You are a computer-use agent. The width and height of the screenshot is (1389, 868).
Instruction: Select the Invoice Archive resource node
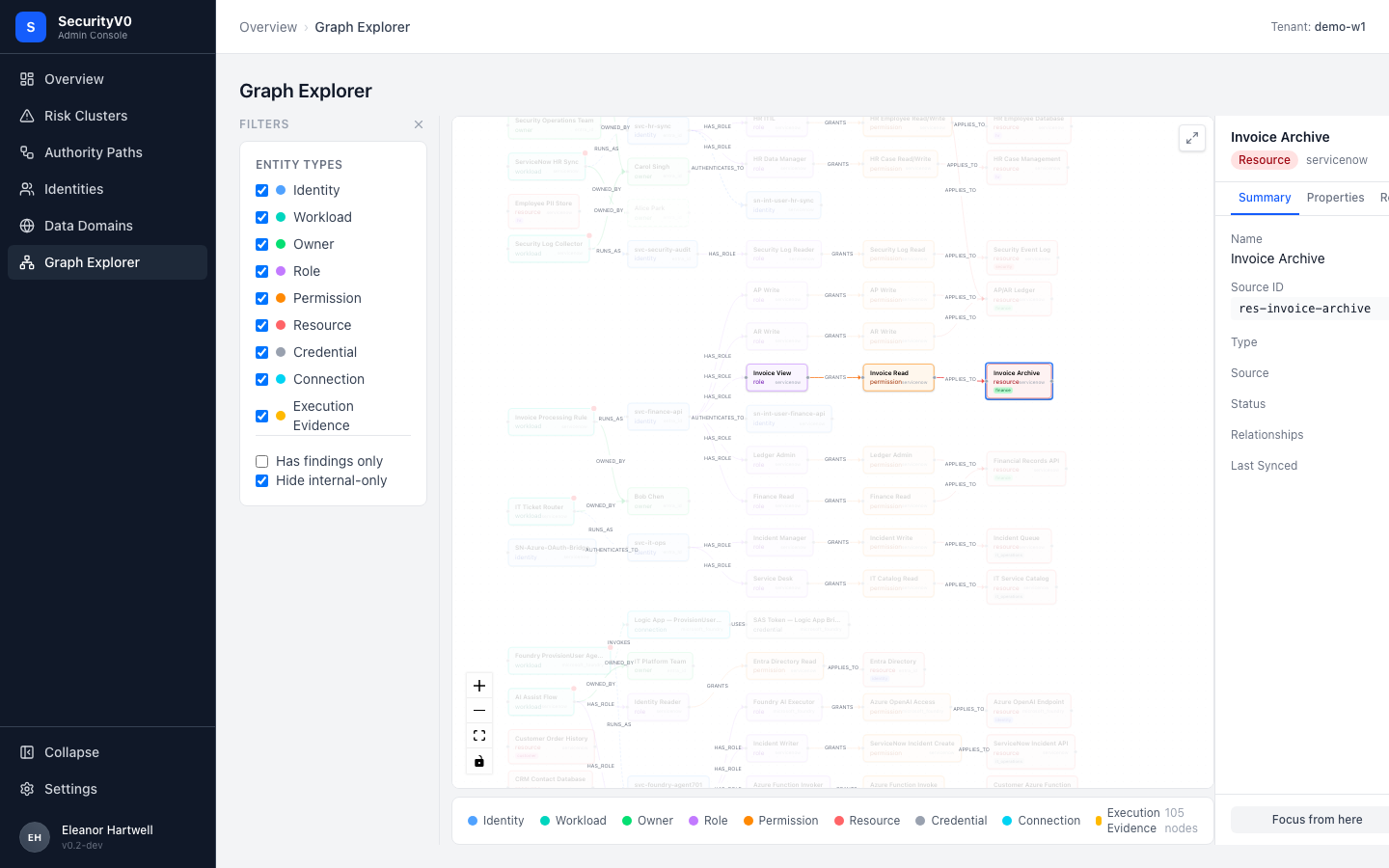pyautogui.click(x=1019, y=381)
